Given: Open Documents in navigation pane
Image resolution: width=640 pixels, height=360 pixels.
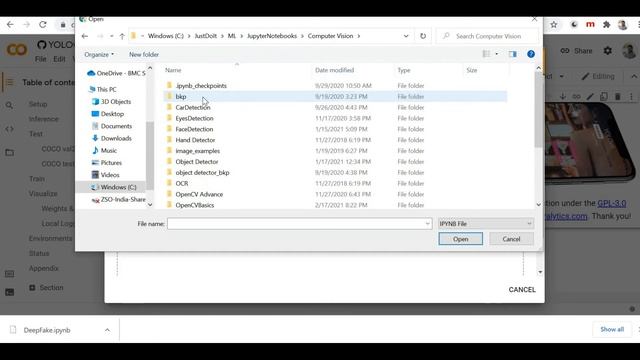Looking at the screenshot, I should [112, 126].
